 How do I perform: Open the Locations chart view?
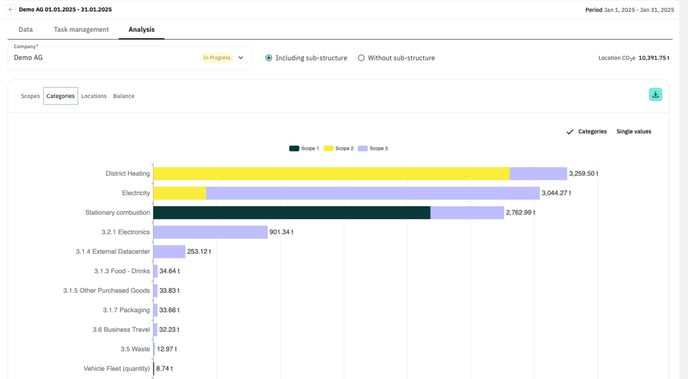coord(94,96)
